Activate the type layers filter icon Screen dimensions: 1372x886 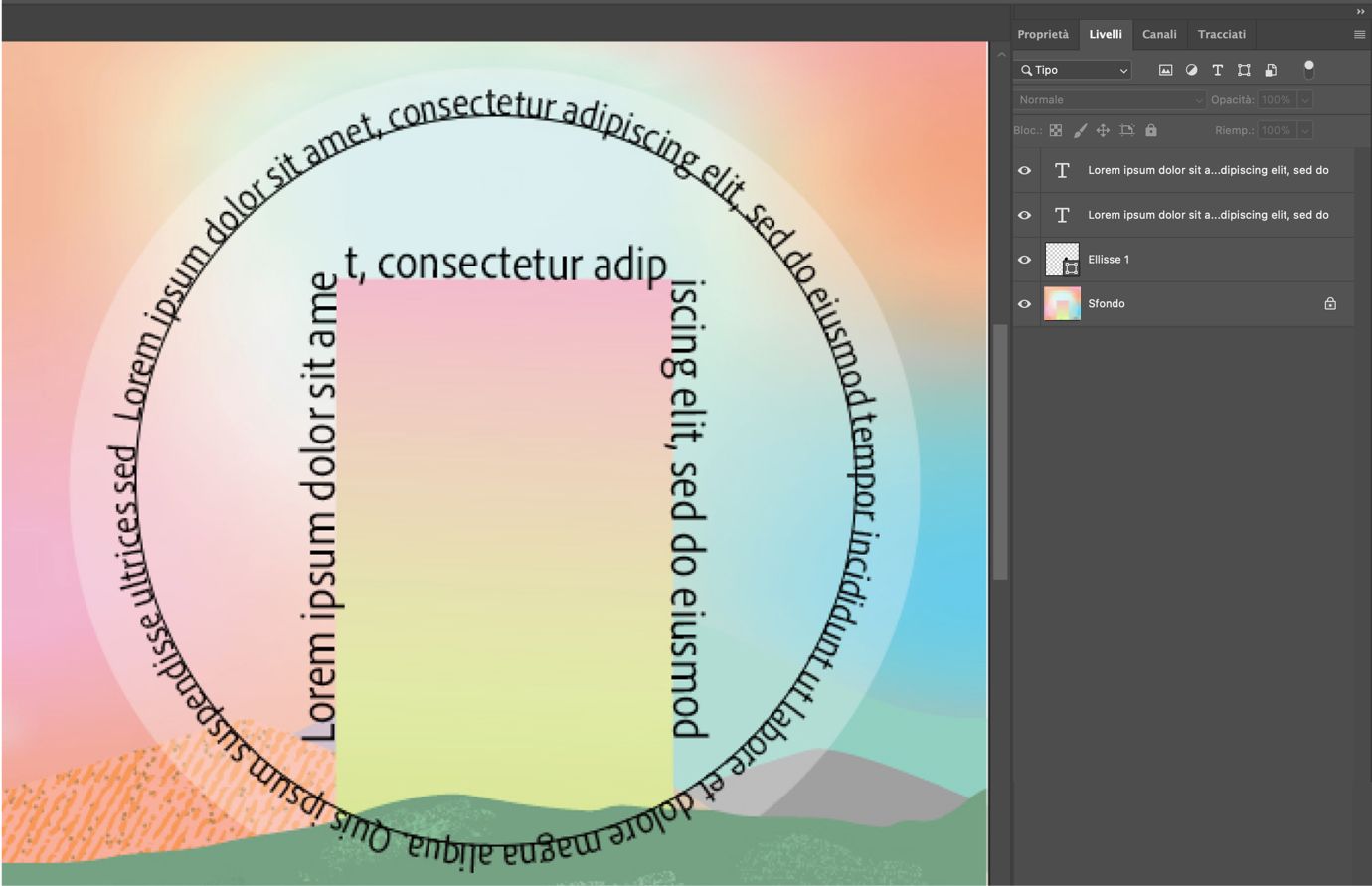coord(1217,70)
